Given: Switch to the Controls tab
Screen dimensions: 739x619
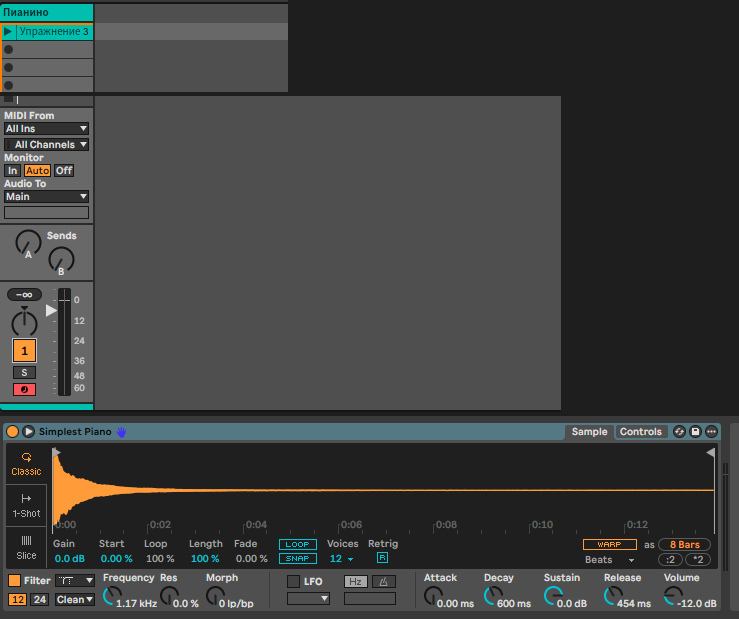Looking at the screenshot, I should pos(640,431).
